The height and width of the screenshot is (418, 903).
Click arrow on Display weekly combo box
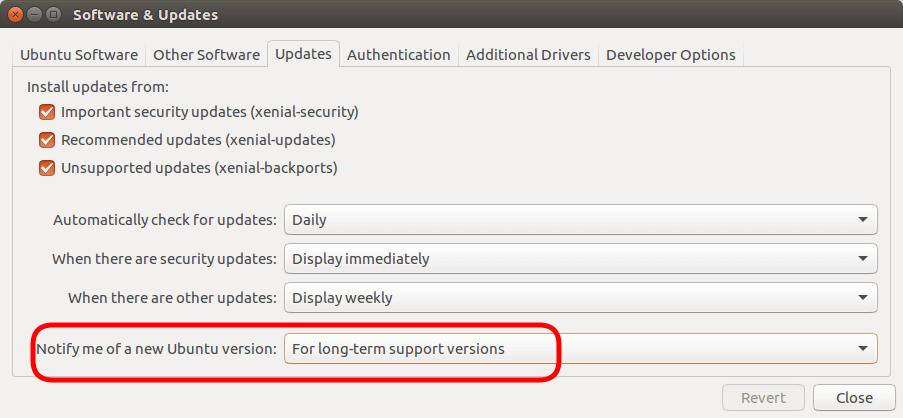[863, 298]
